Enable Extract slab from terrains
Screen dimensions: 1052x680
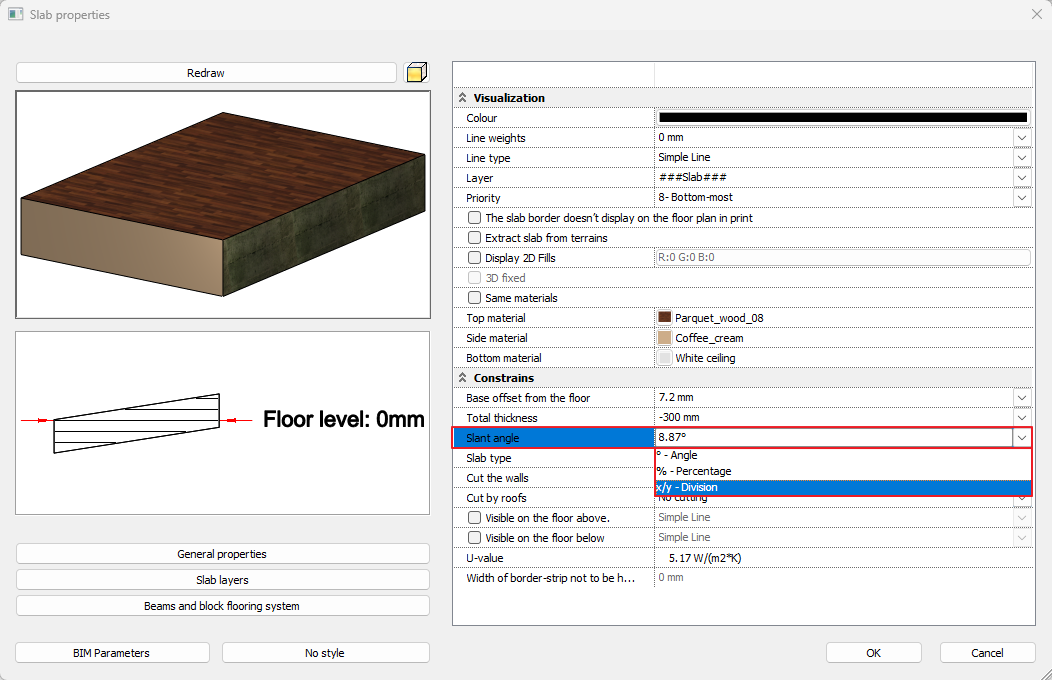pos(474,237)
